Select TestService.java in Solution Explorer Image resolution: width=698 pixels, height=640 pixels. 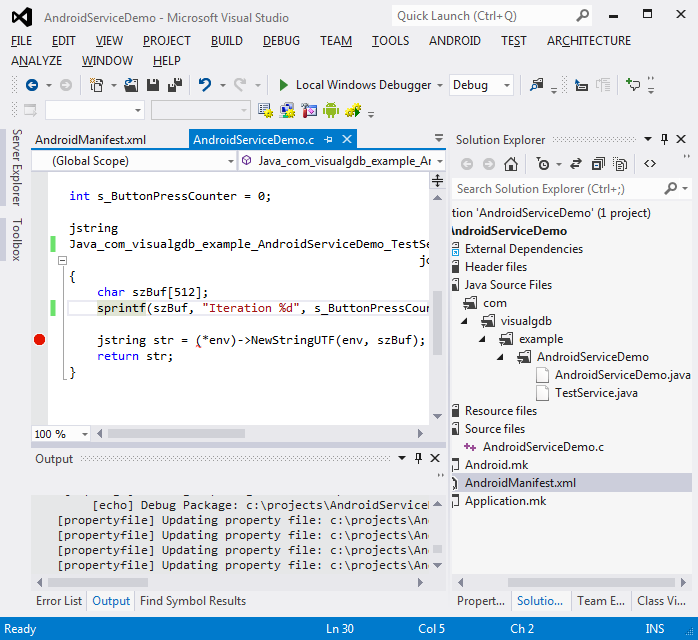click(x=596, y=393)
